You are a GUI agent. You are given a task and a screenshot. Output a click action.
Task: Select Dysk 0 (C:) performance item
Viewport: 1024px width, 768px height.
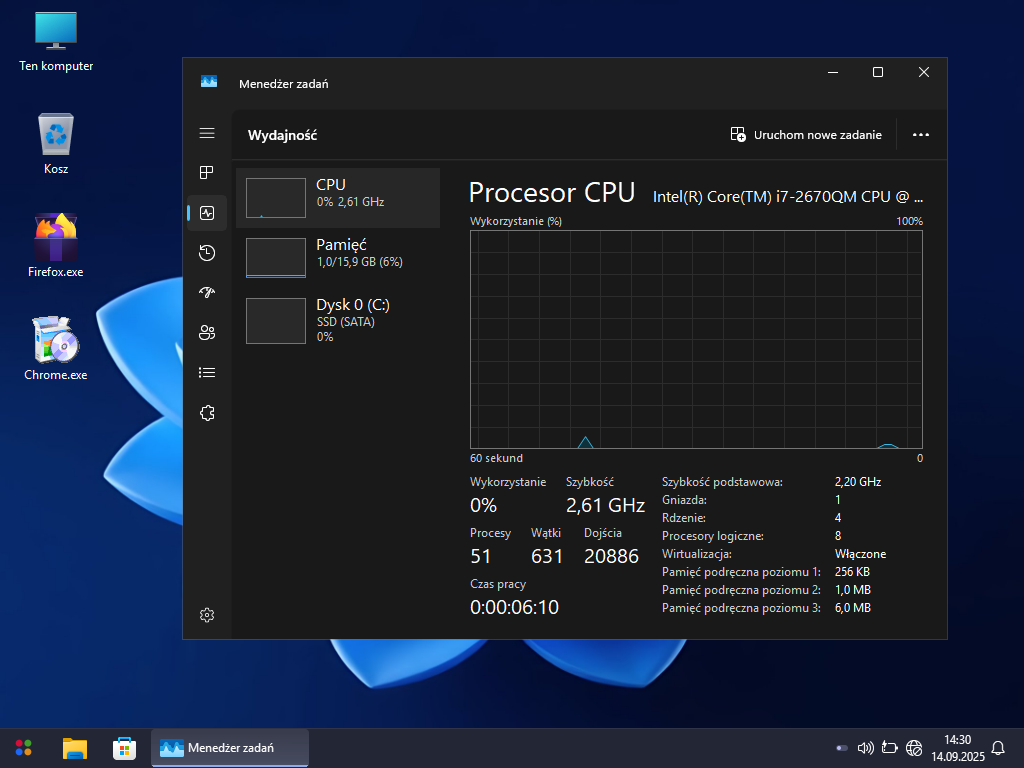click(x=338, y=317)
